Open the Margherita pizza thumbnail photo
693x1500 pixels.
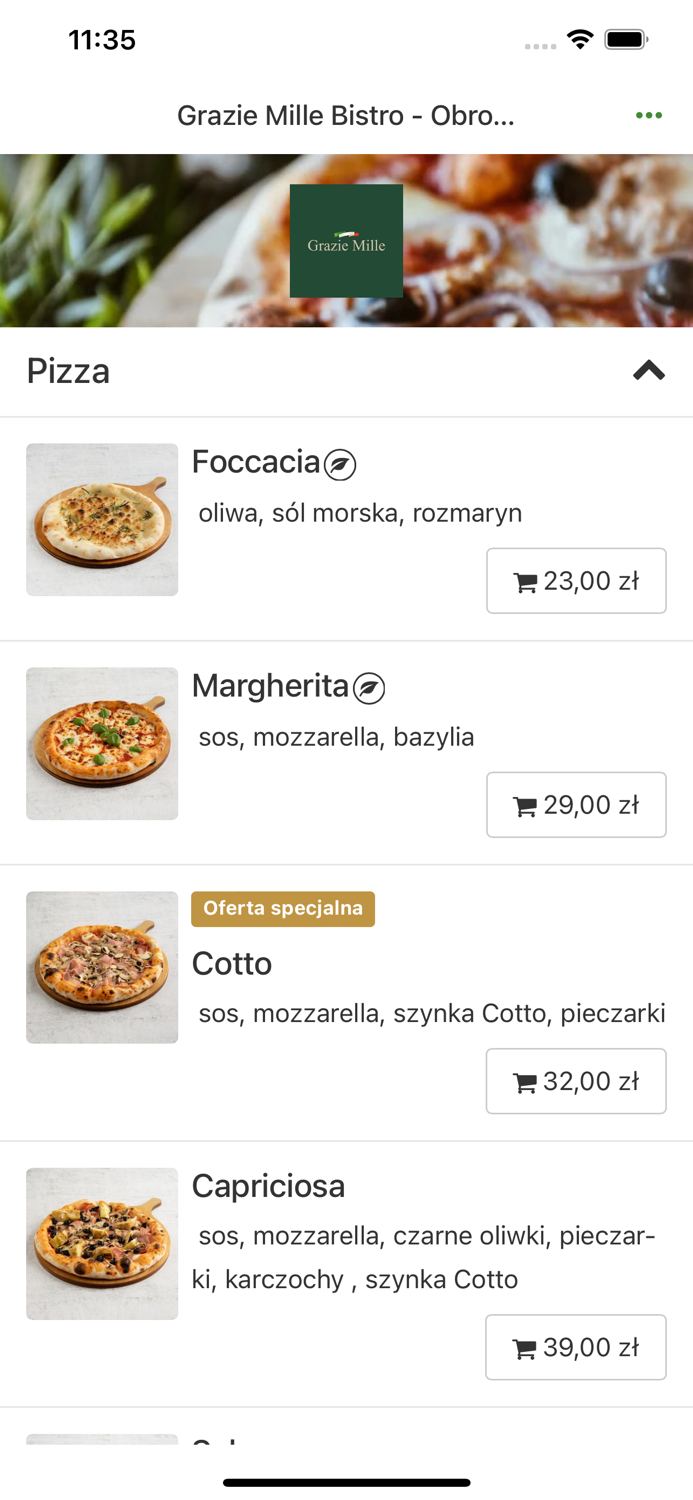pos(101,743)
